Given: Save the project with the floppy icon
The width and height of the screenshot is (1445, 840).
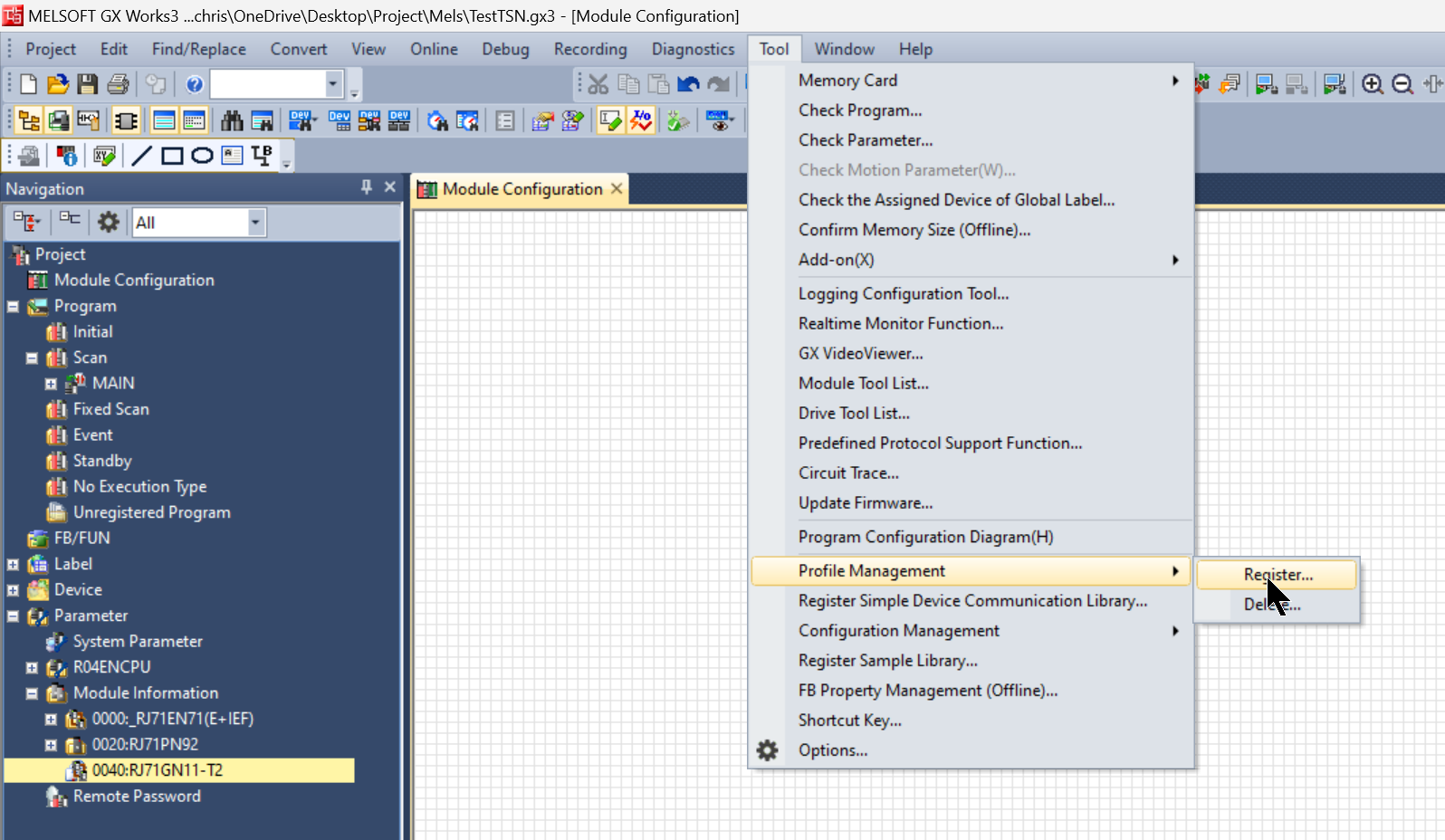Looking at the screenshot, I should tap(88, 84).
